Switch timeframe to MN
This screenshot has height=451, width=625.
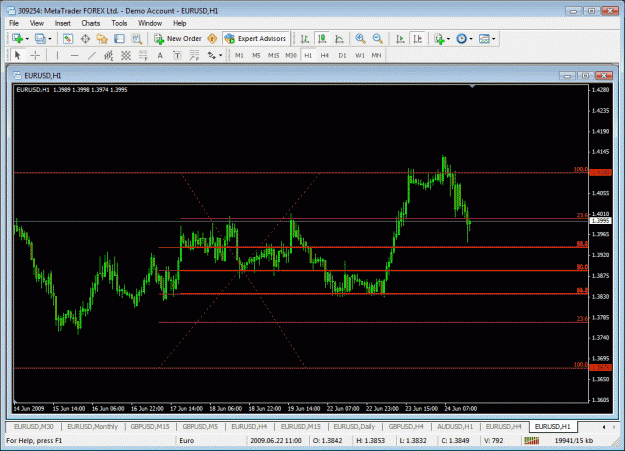pos(376,55)
